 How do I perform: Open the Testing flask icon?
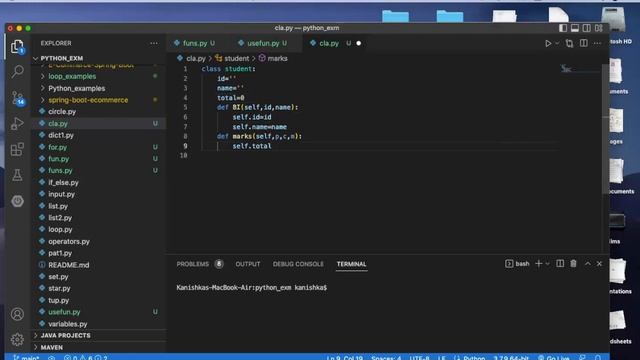click(x=17, y=175)
